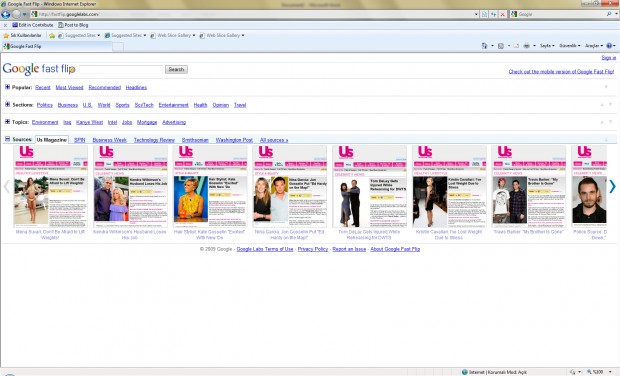Open the Kendra Wilkinson article thumbnail
Image resolution: width=620 pixels, height=376 pixels.
point(130,187)
